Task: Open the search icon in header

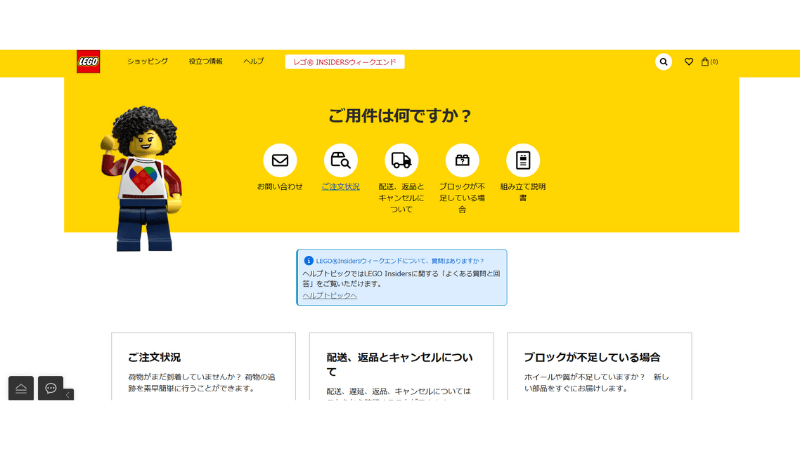Action: point(663,62)
